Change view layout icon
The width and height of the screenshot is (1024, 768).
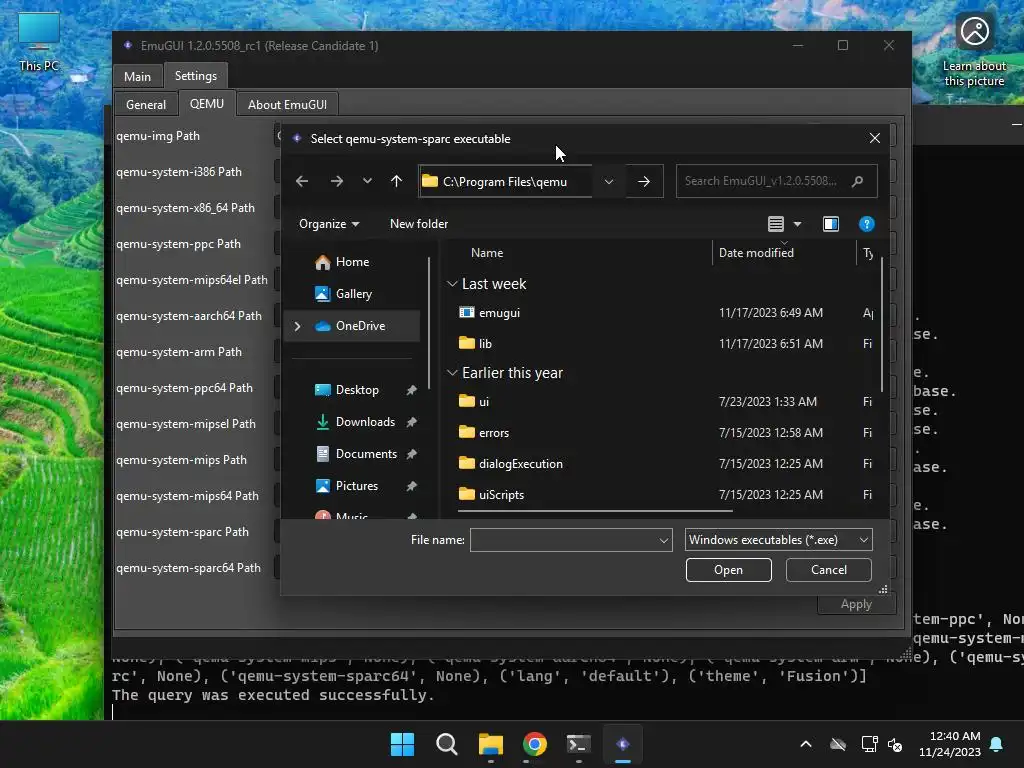[776, 224]
